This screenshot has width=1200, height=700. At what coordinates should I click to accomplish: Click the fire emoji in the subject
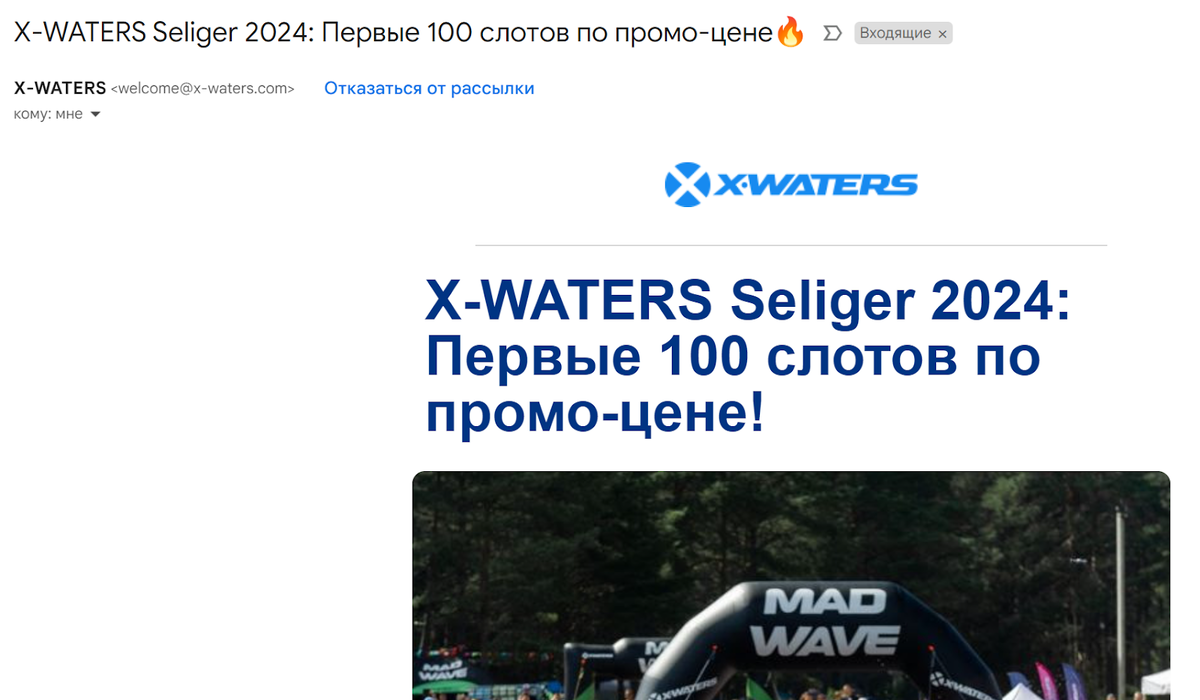pos(790,32)
